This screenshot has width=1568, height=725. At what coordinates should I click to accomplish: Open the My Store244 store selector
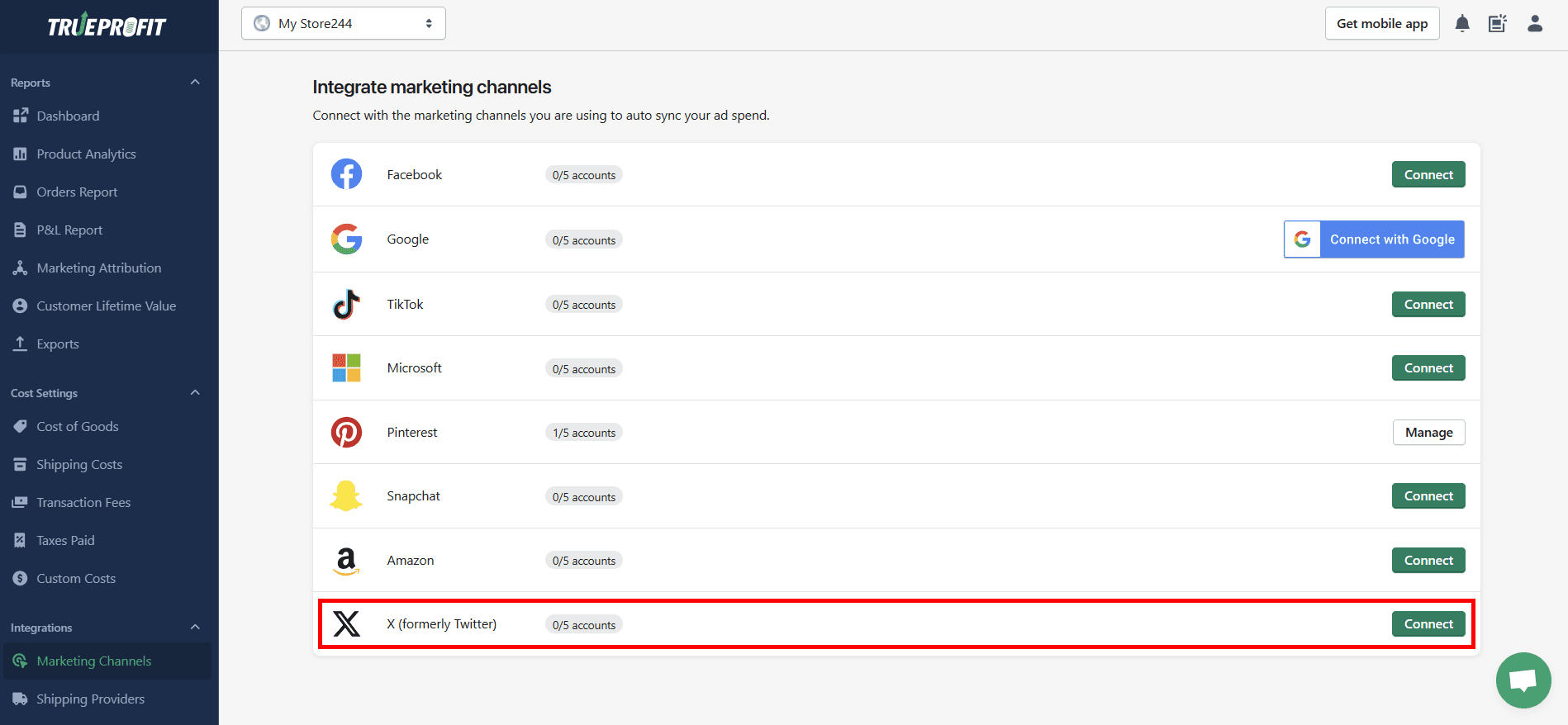pos(344,23)
